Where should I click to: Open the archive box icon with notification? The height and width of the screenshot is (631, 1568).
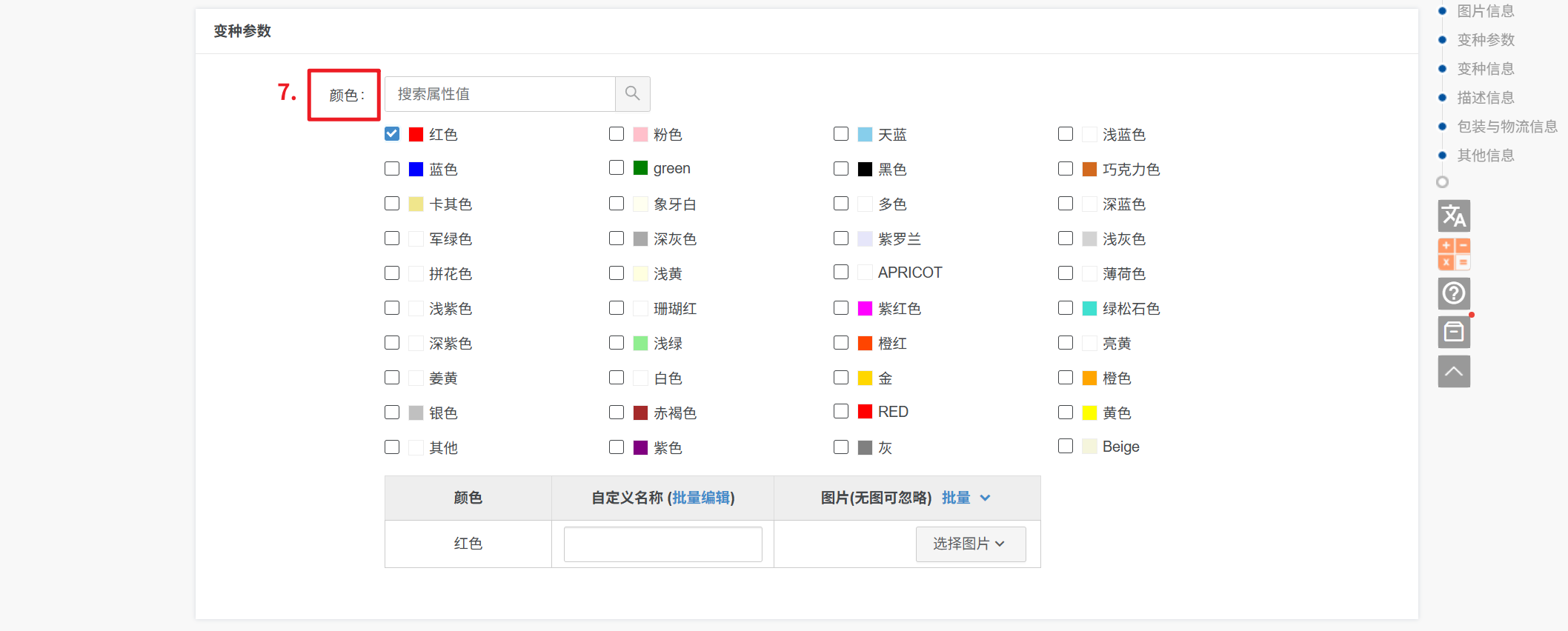[x=1453, y=332]
